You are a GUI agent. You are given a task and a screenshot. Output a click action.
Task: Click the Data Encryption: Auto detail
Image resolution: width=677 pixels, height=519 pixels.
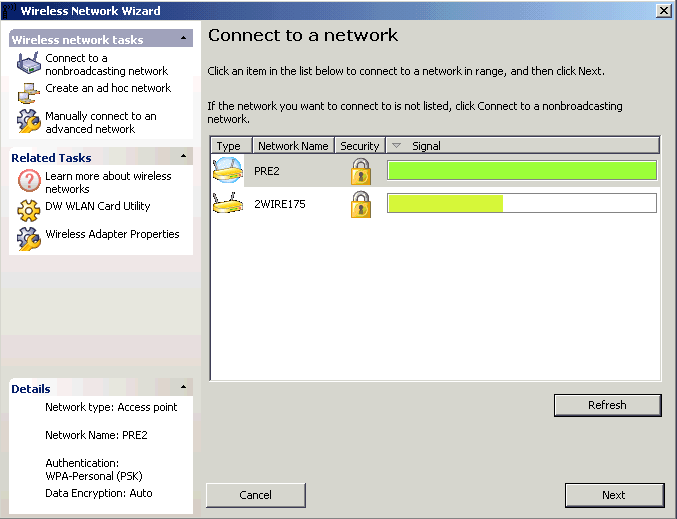[98, 493]
